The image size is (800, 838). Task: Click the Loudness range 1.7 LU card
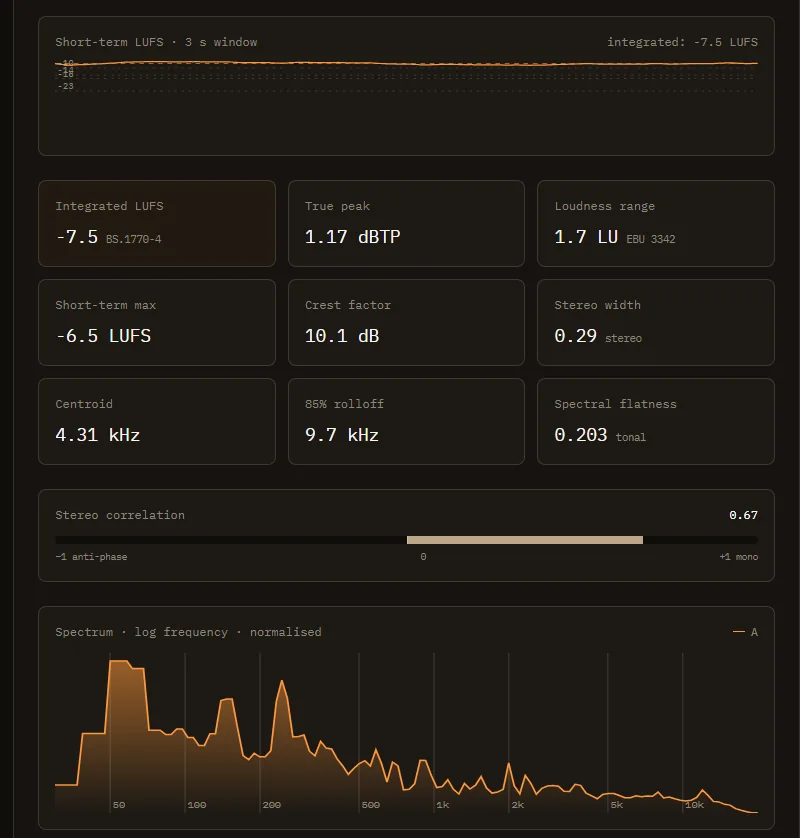[x=656, y=223]
